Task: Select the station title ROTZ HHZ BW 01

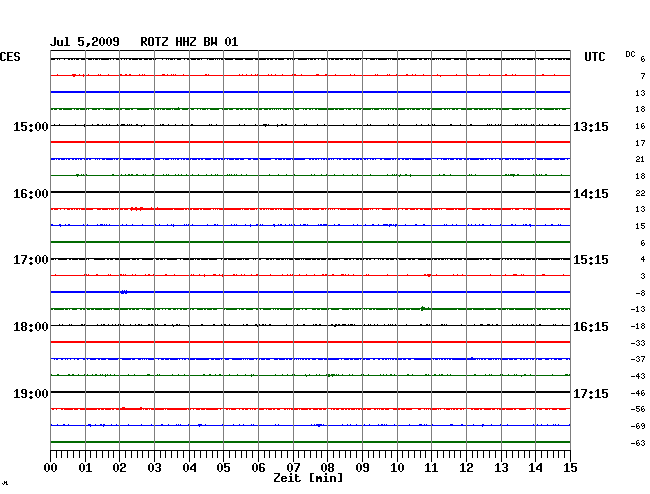Action: click(x=189, y=42)
